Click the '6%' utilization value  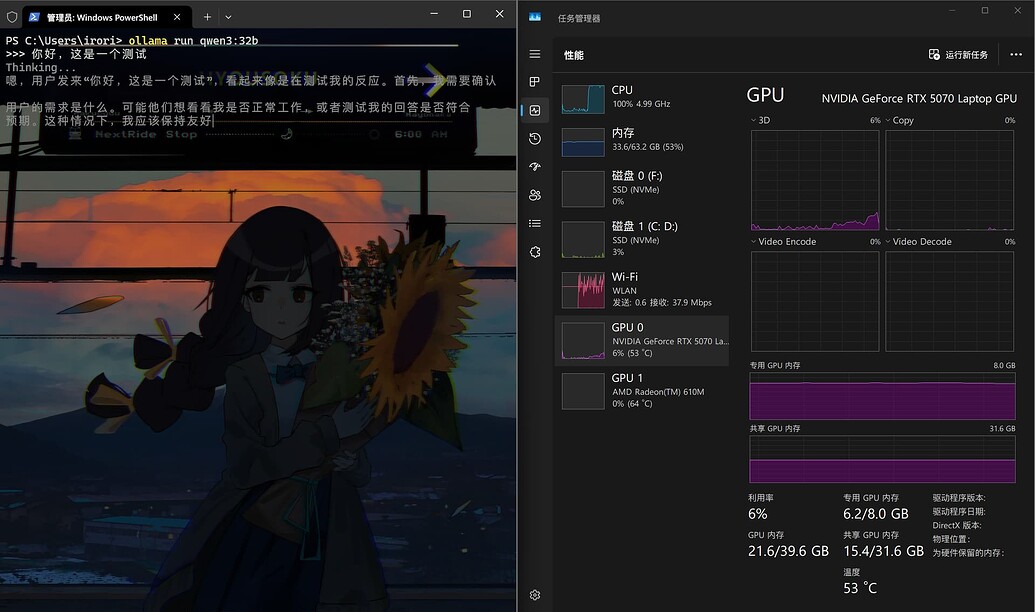(758, 514)
